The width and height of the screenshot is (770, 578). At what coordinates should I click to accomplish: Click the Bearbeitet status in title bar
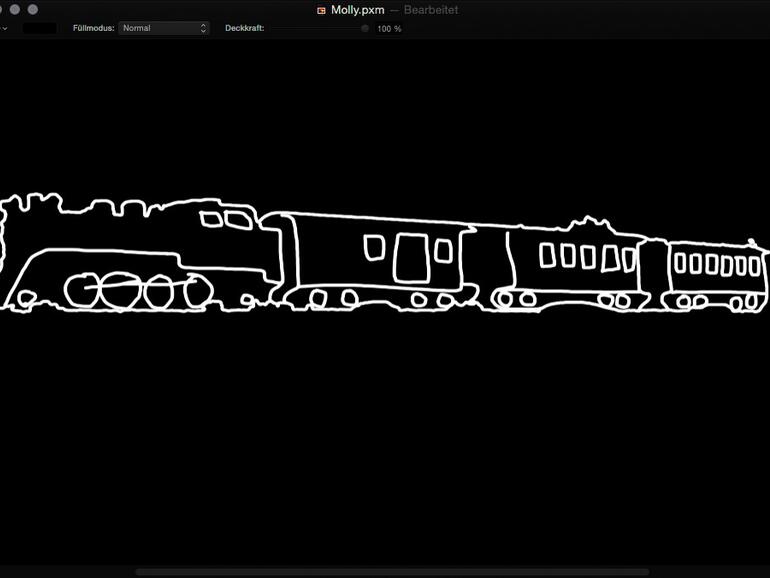(431, 10)
